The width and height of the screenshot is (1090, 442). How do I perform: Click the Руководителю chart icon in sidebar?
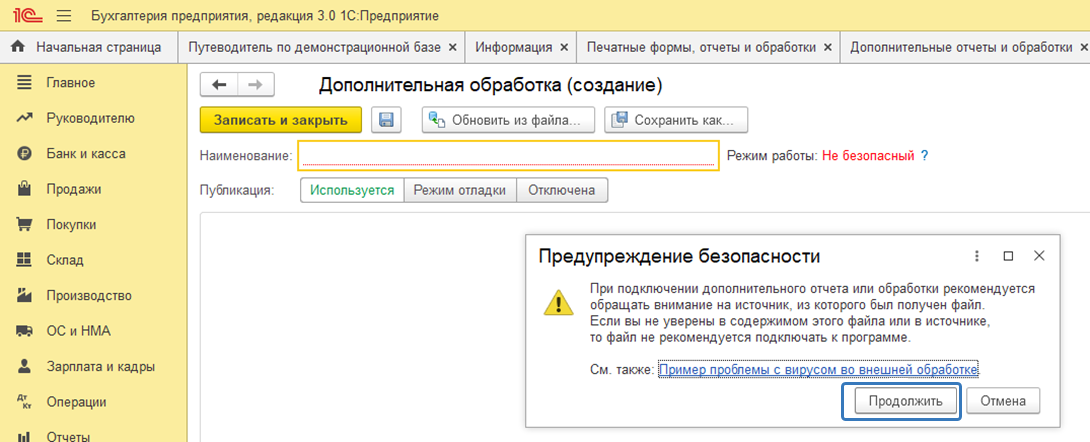coord(25,118)
